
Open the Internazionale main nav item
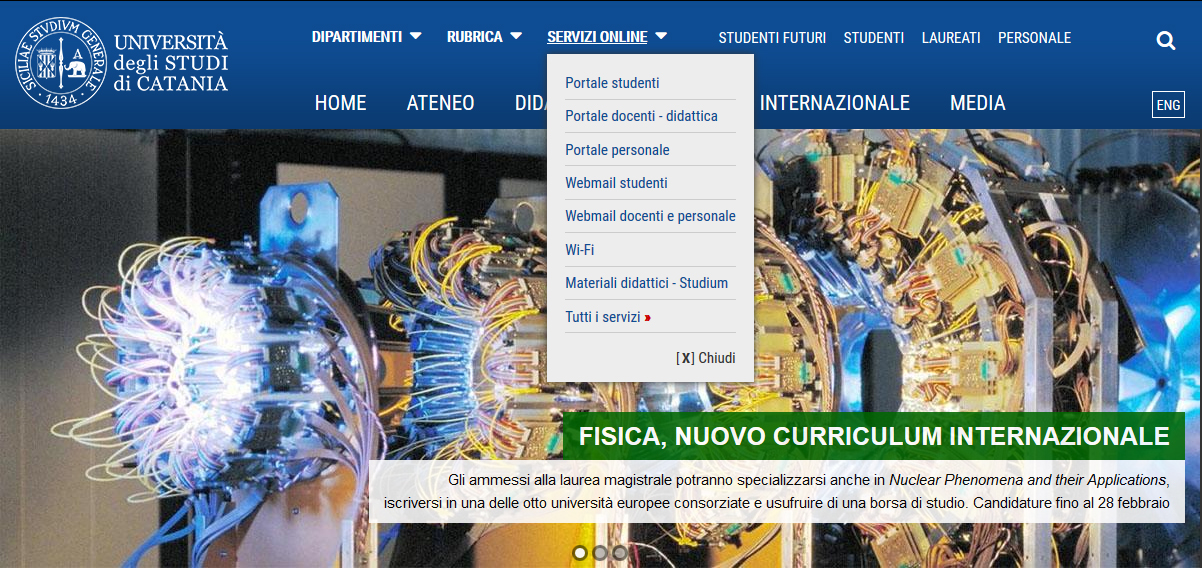(x=834, y=103)
